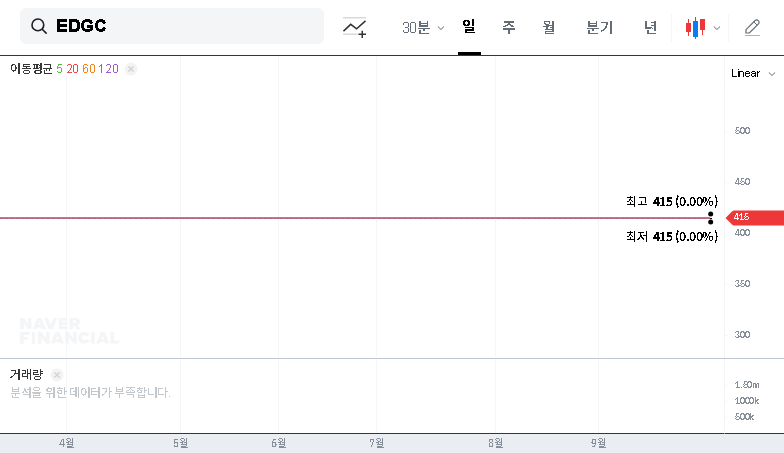This screenshot has height=453, width=784.
Task: Expand the chart type chevron
Action: tap(717, 28)
